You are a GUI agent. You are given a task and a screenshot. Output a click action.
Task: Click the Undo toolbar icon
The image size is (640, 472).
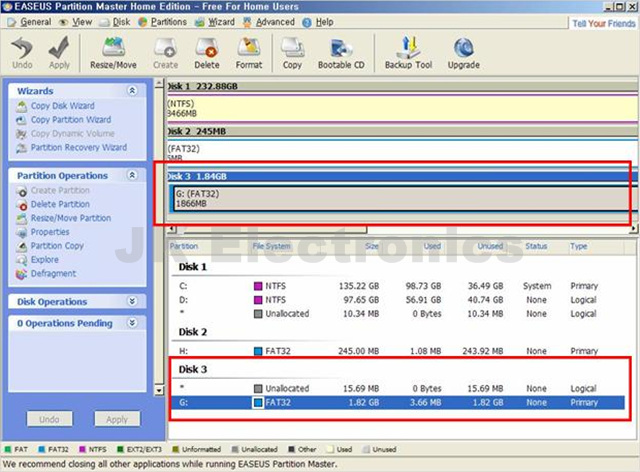22,53
